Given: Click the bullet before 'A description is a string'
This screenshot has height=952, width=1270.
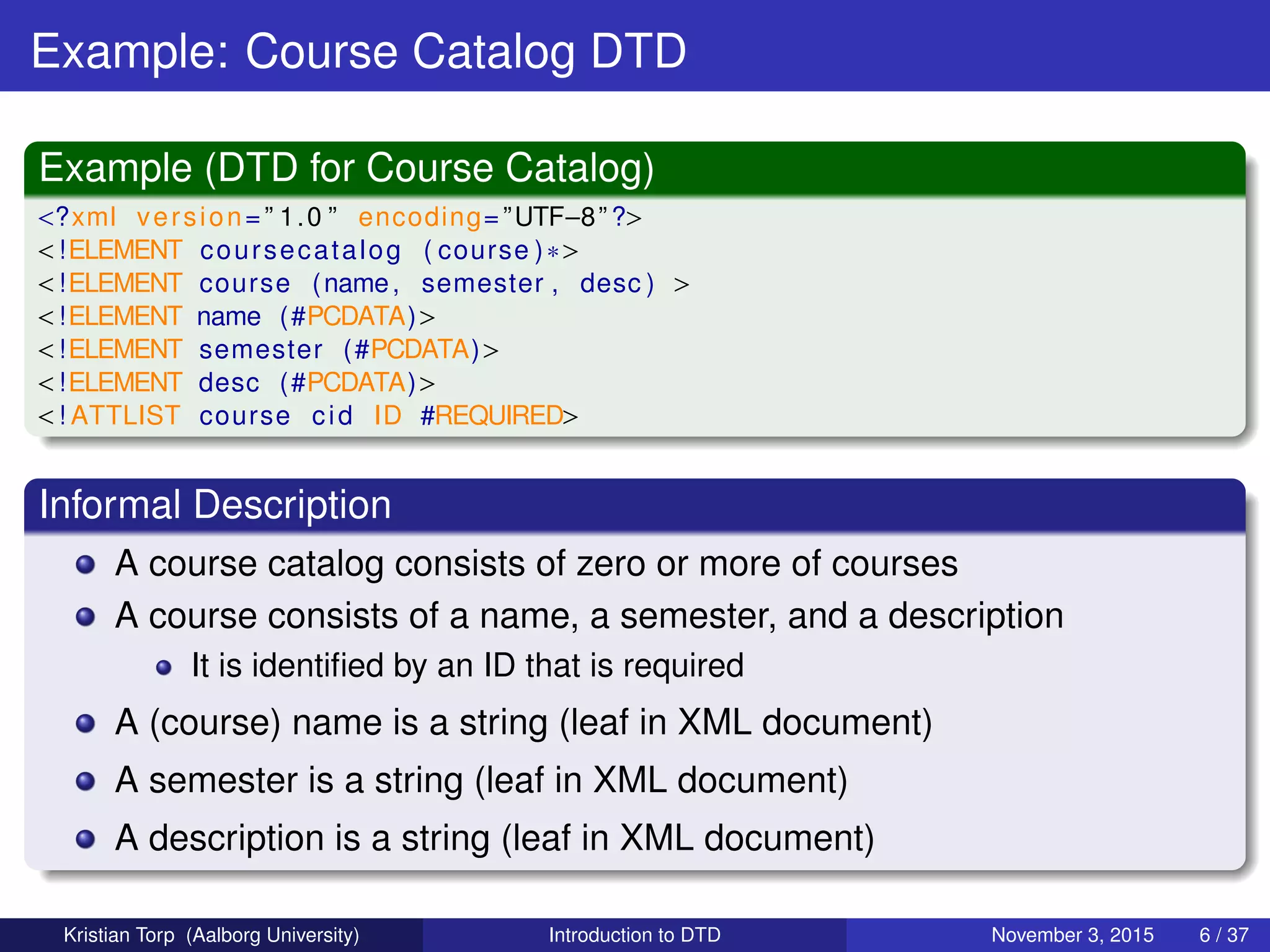Looking at the screenshot, I should [x=85, y=839].
